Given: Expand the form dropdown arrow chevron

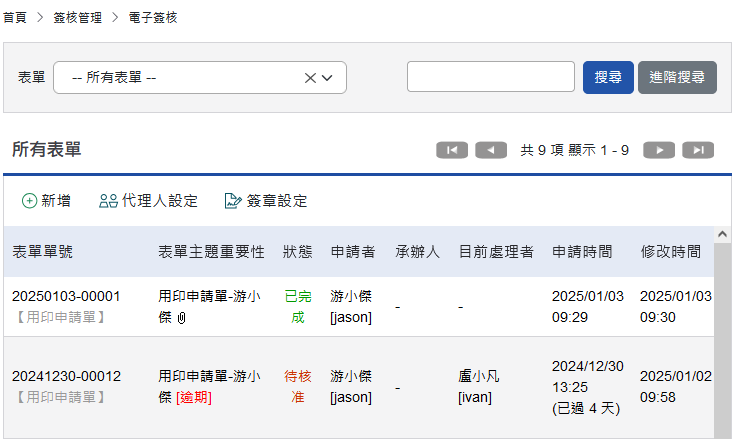Looking at the screenshot, I should coord(327,78).
